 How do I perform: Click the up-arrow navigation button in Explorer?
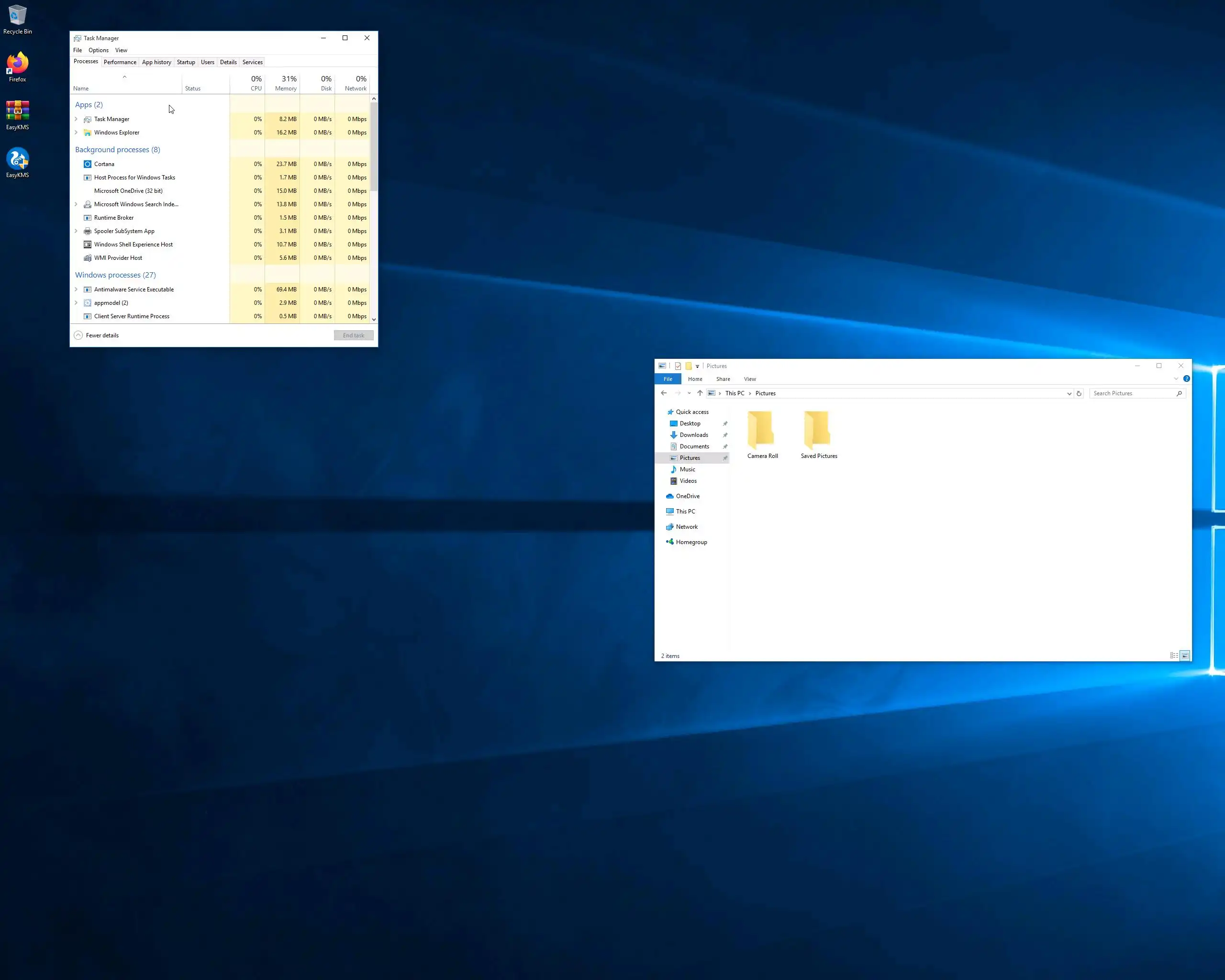coord(700,393)
